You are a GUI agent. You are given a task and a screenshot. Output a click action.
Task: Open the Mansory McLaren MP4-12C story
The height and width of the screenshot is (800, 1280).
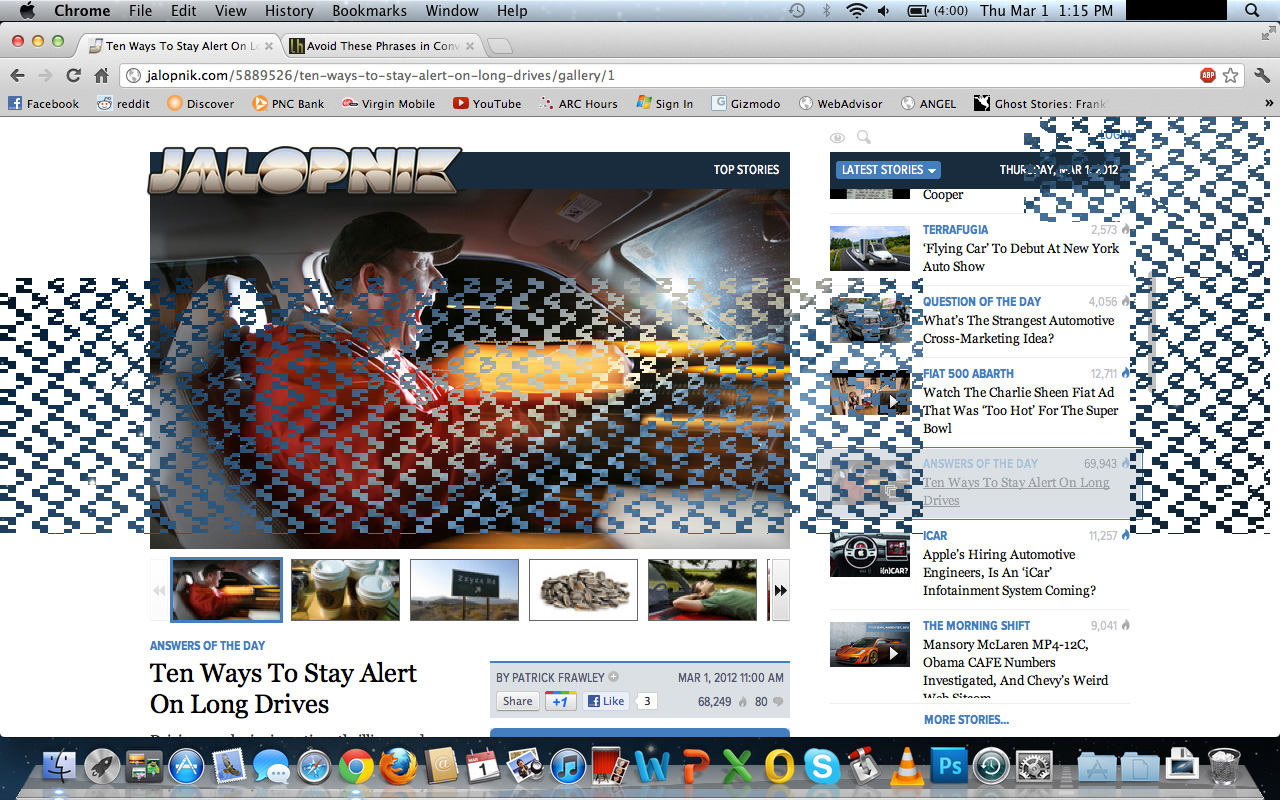click(x=1015, y=671)
